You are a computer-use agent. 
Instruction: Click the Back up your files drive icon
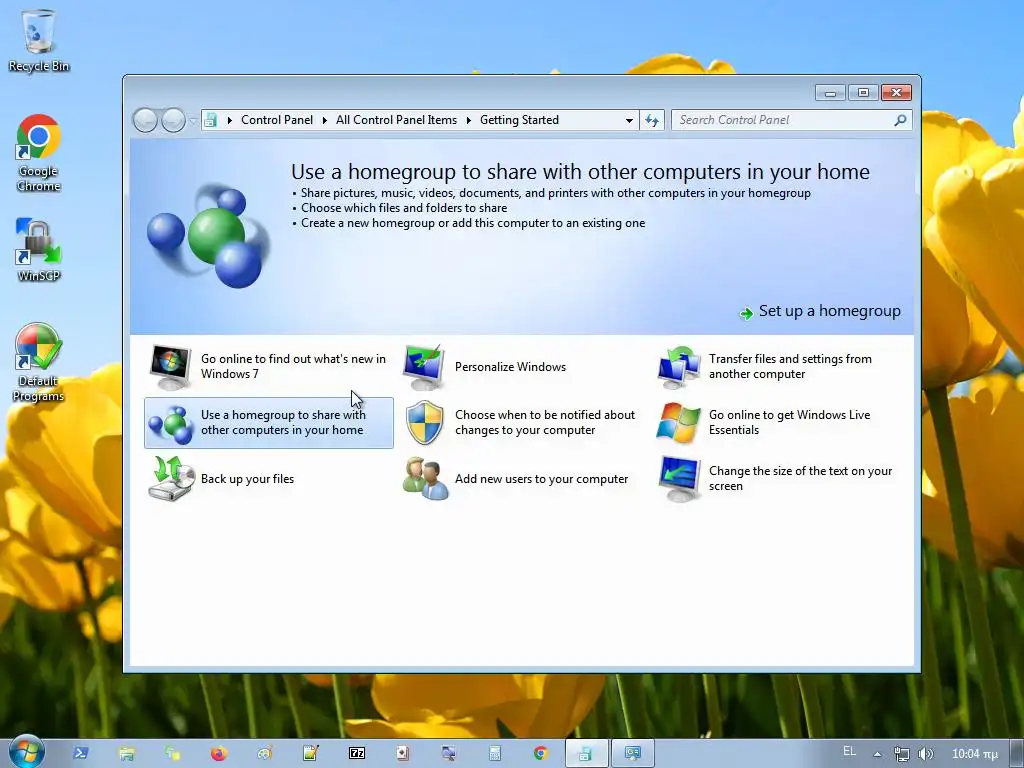(x=171, y=479)
